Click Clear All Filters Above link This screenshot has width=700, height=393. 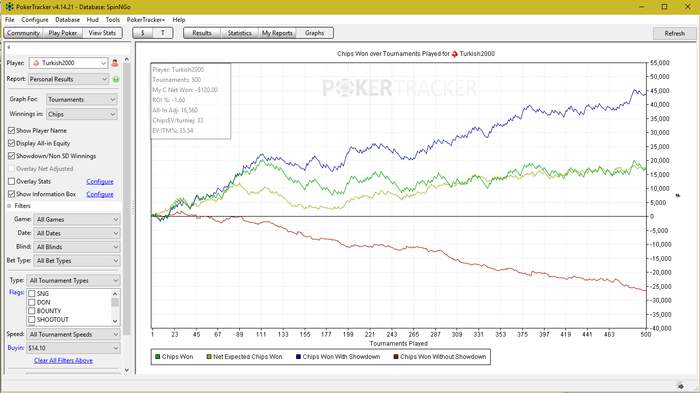pyautogui.click(x=63, y=360)
